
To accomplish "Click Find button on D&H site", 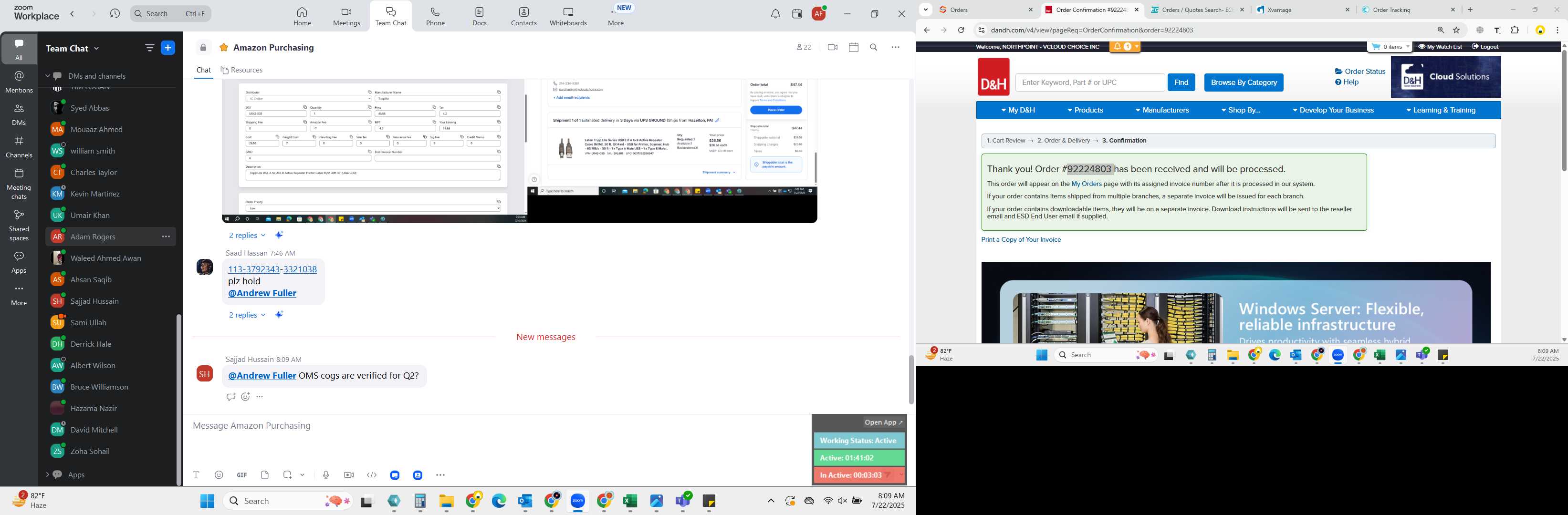I will 1181,82.
